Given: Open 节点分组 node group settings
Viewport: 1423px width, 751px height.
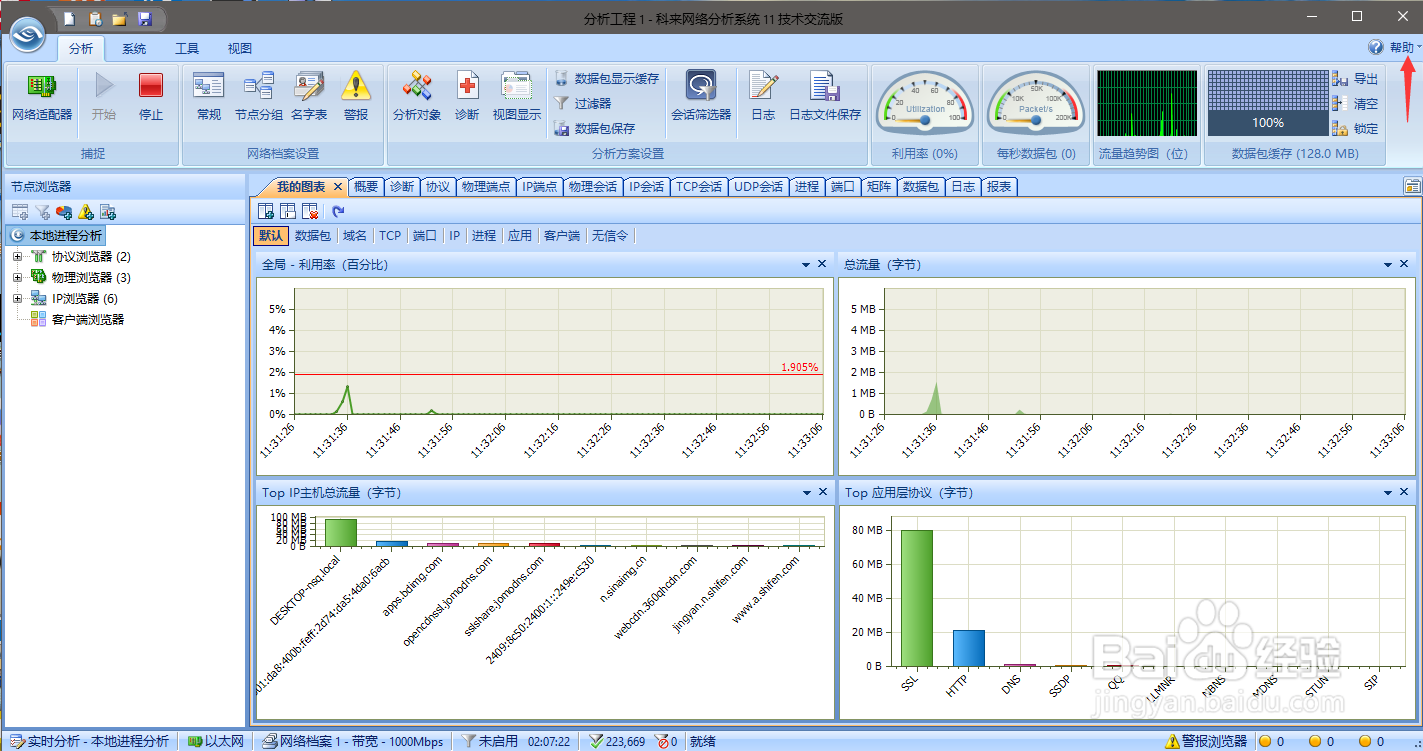Looking at the screenshot, I should pyautogui.click(x=259, y=98).
